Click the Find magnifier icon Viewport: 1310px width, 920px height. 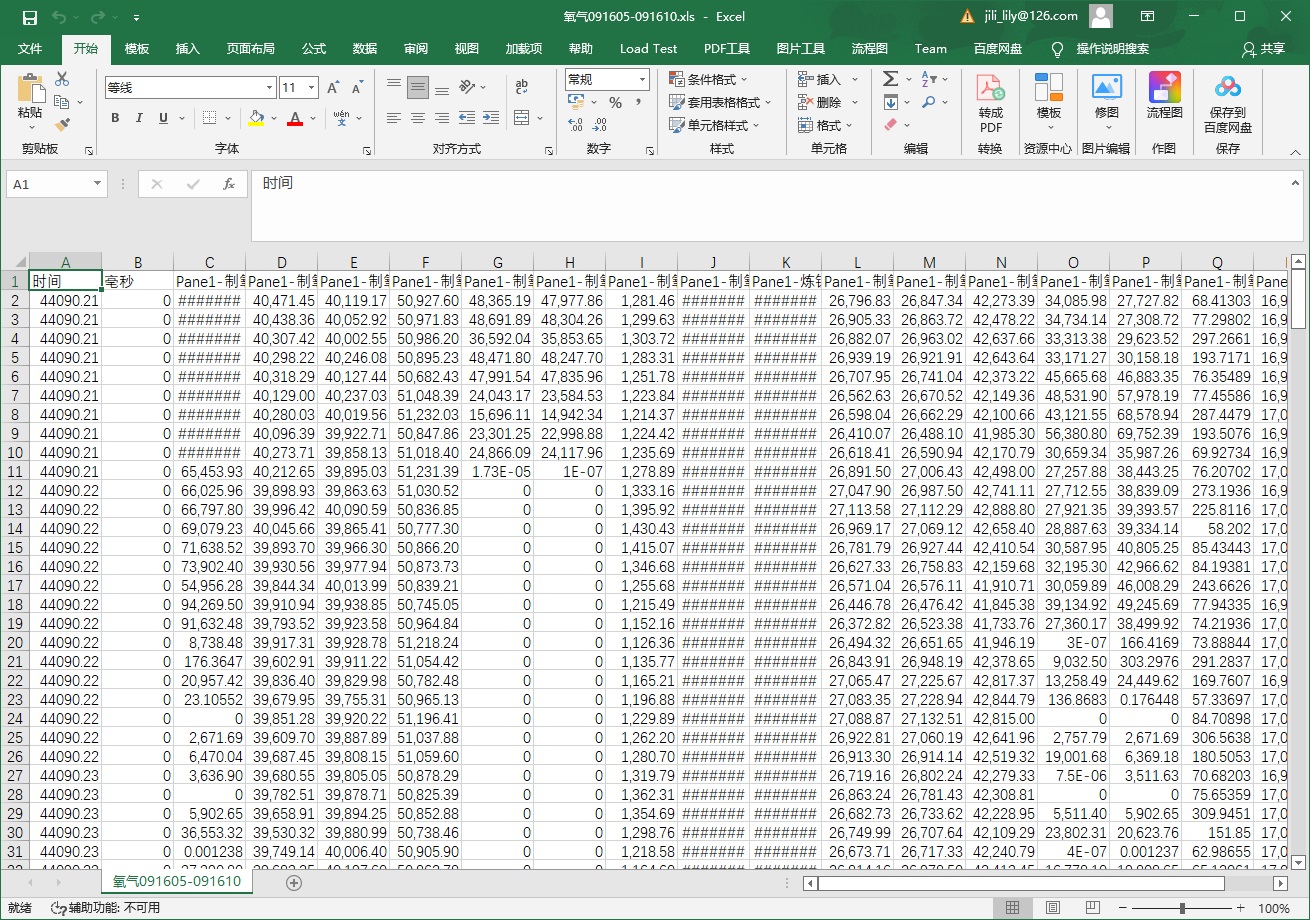[928, 102]
